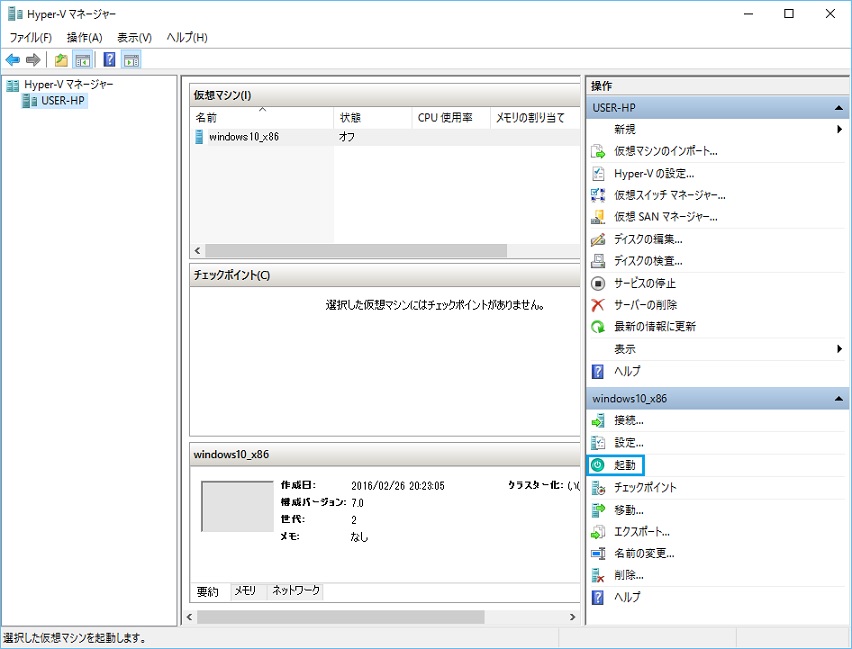Click the red X サーバーの削除 icon
This screenshot has width=852, height=649.
[598, 305]
